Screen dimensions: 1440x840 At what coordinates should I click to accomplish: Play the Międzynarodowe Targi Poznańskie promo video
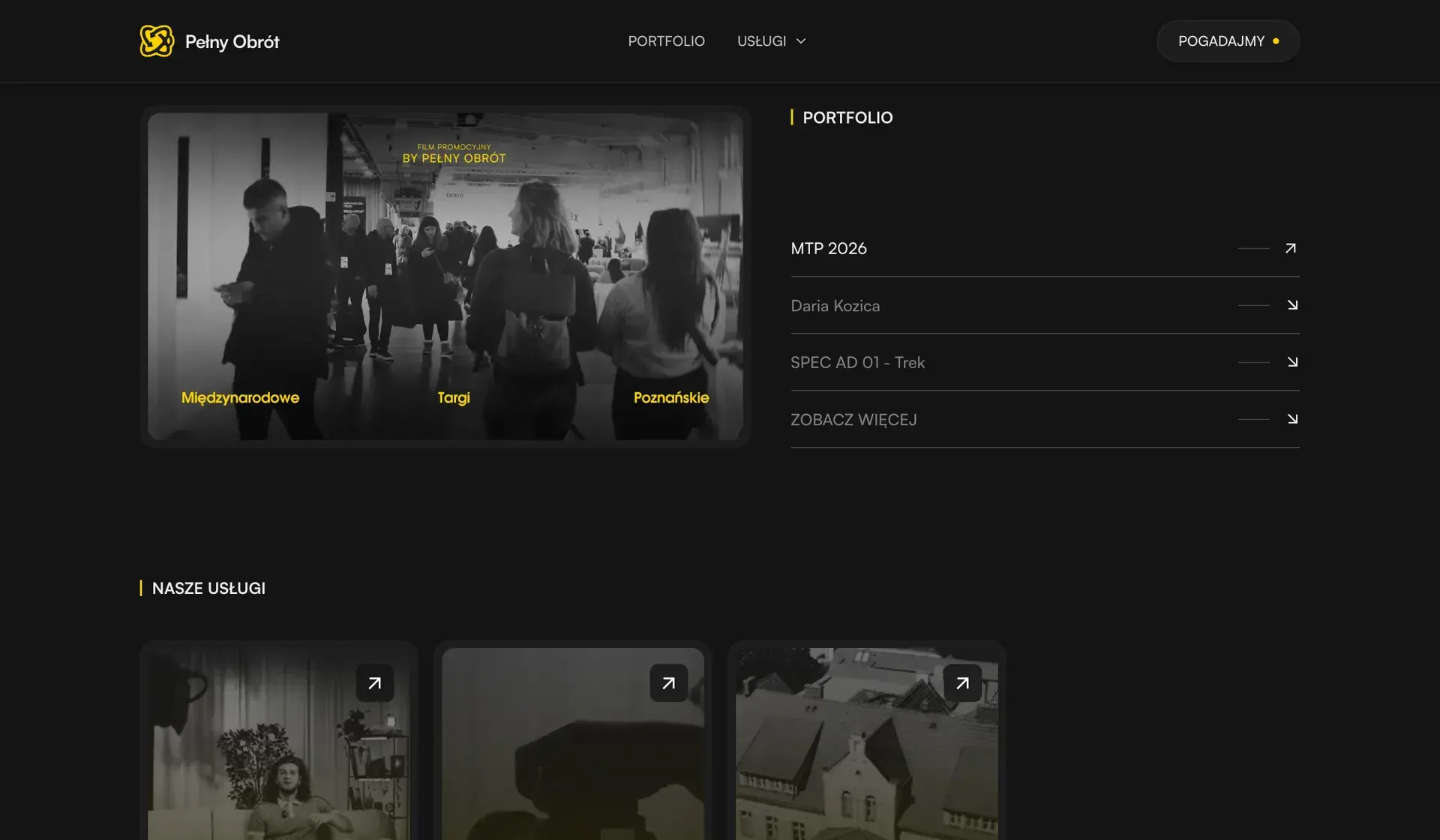point(445,276)
